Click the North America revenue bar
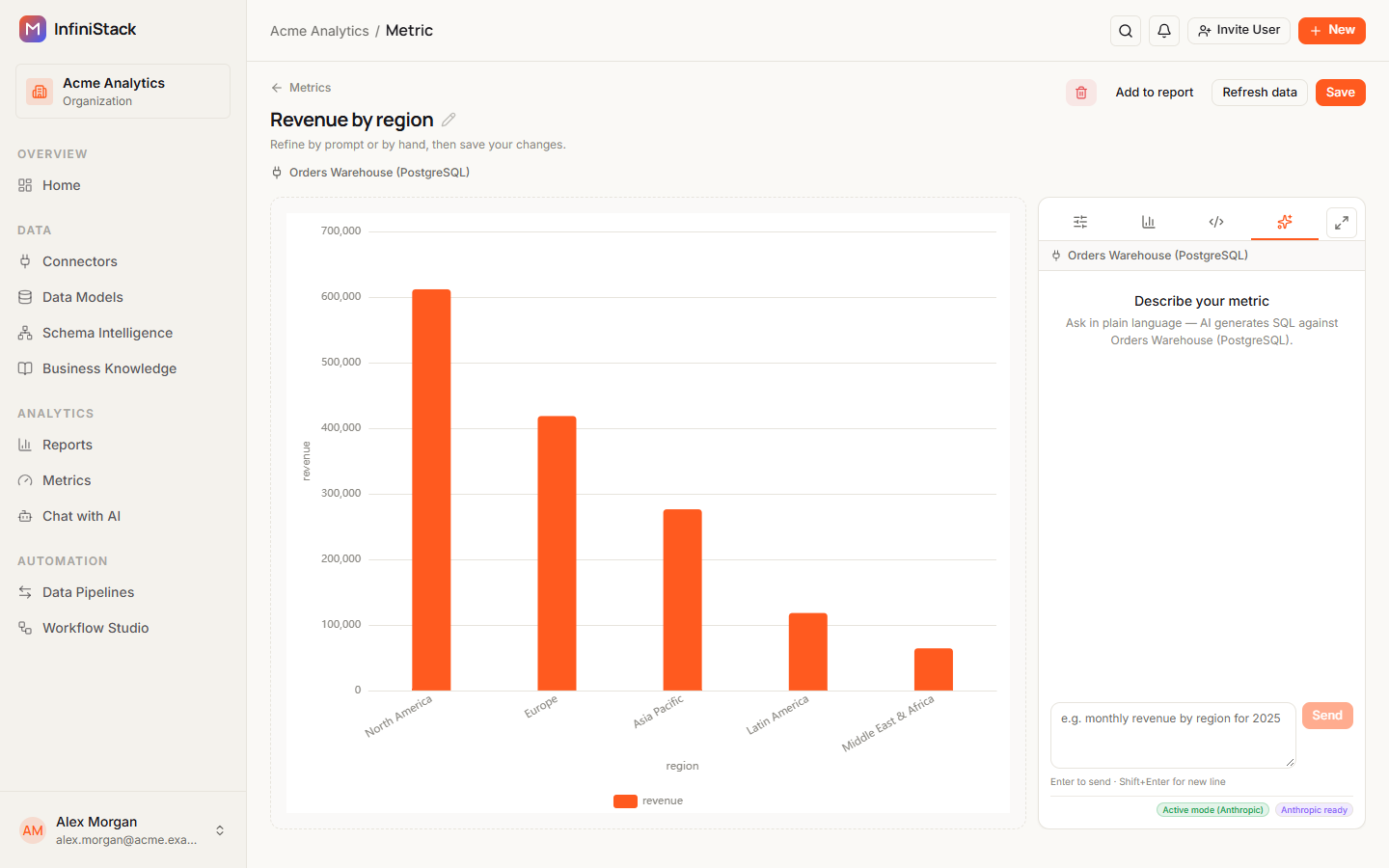Screen dimensions: 1389x868 [x=431, y=490]
